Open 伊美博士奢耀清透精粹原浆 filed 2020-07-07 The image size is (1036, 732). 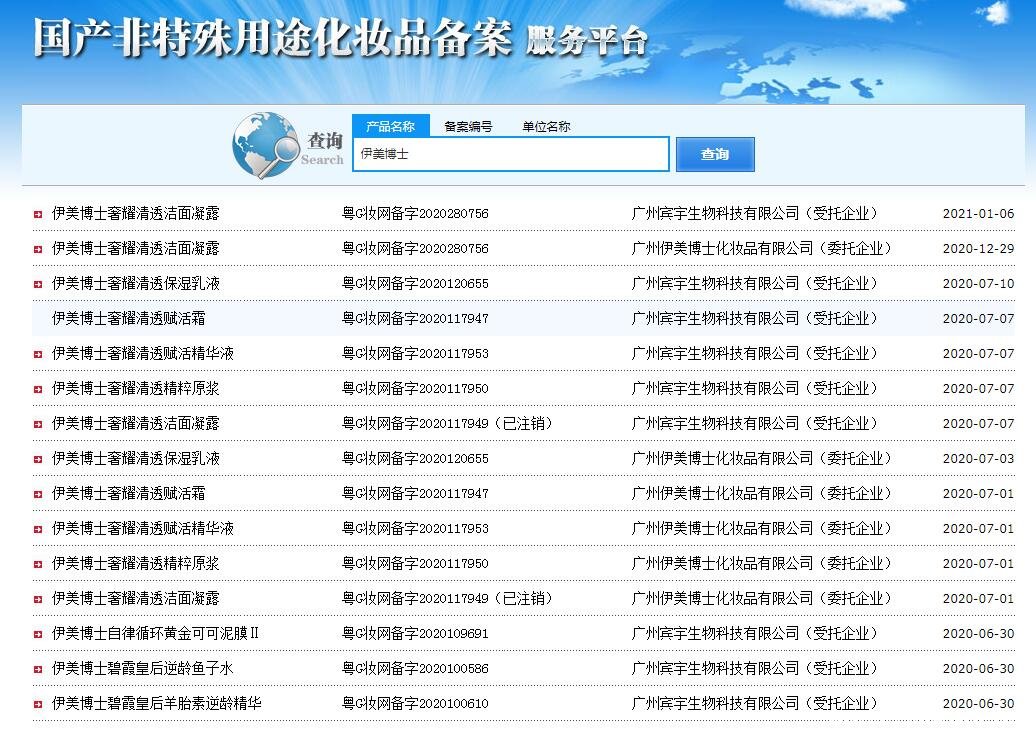click(135, 388)
